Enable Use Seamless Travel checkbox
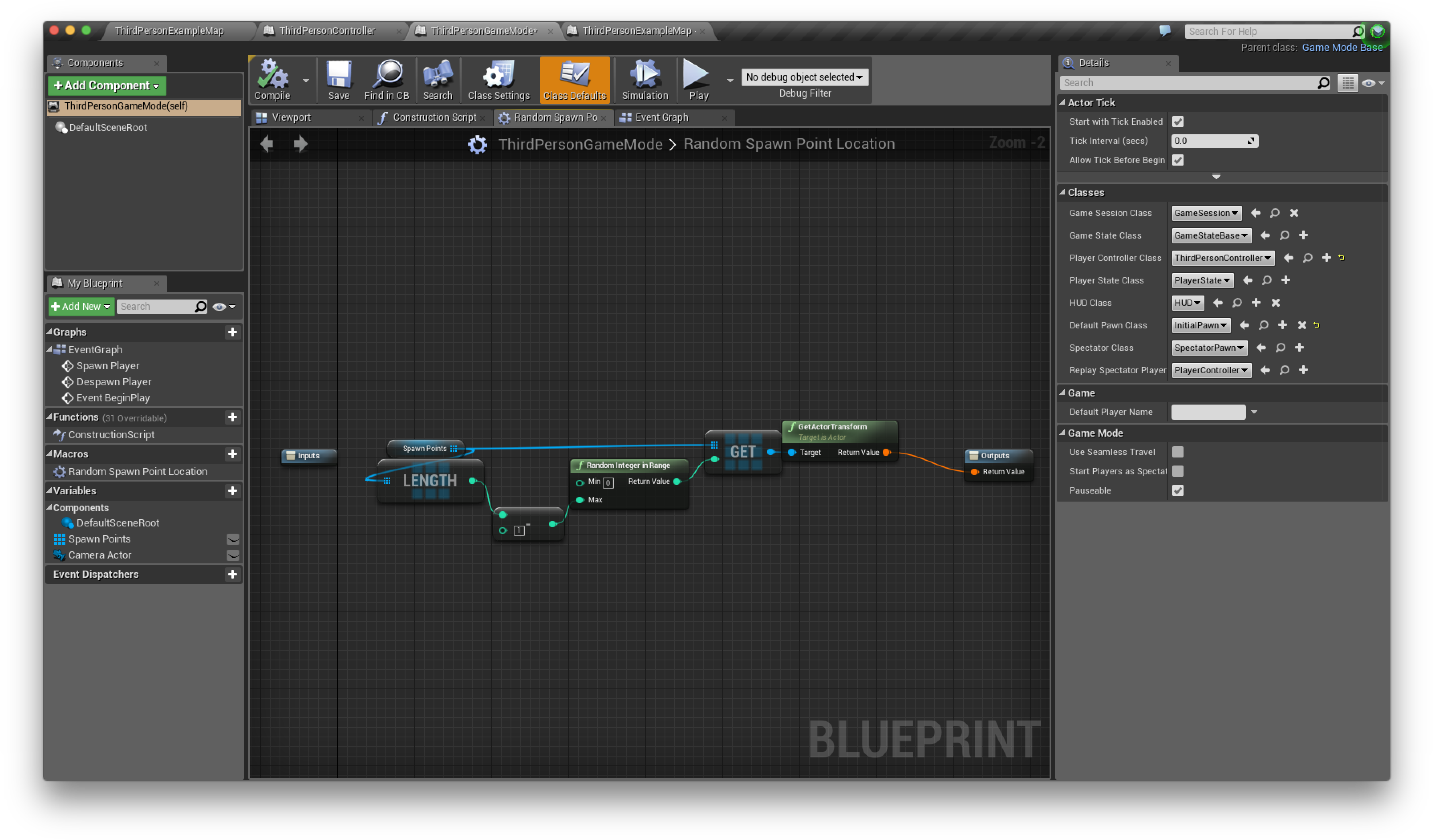Viewport: 1433px width, 840px height. click(x=1178, y=452)
